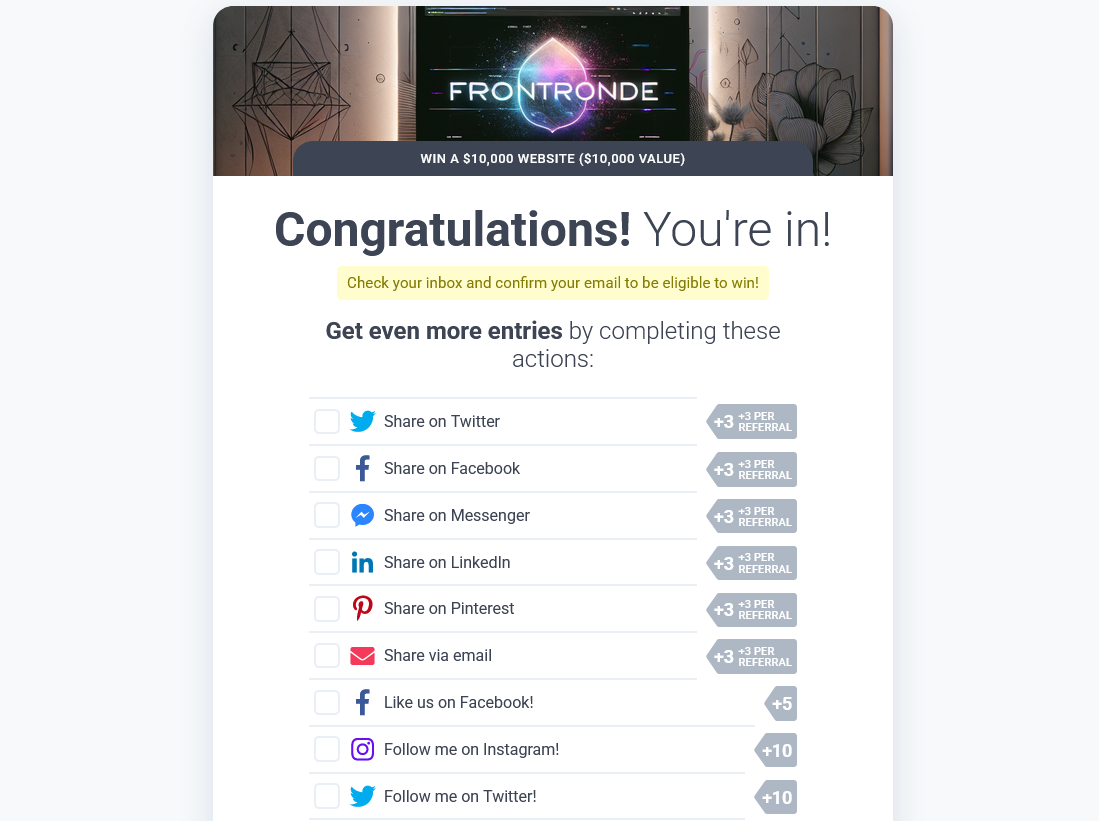Select the Share on Messenger action

click(x=456, y=516)
